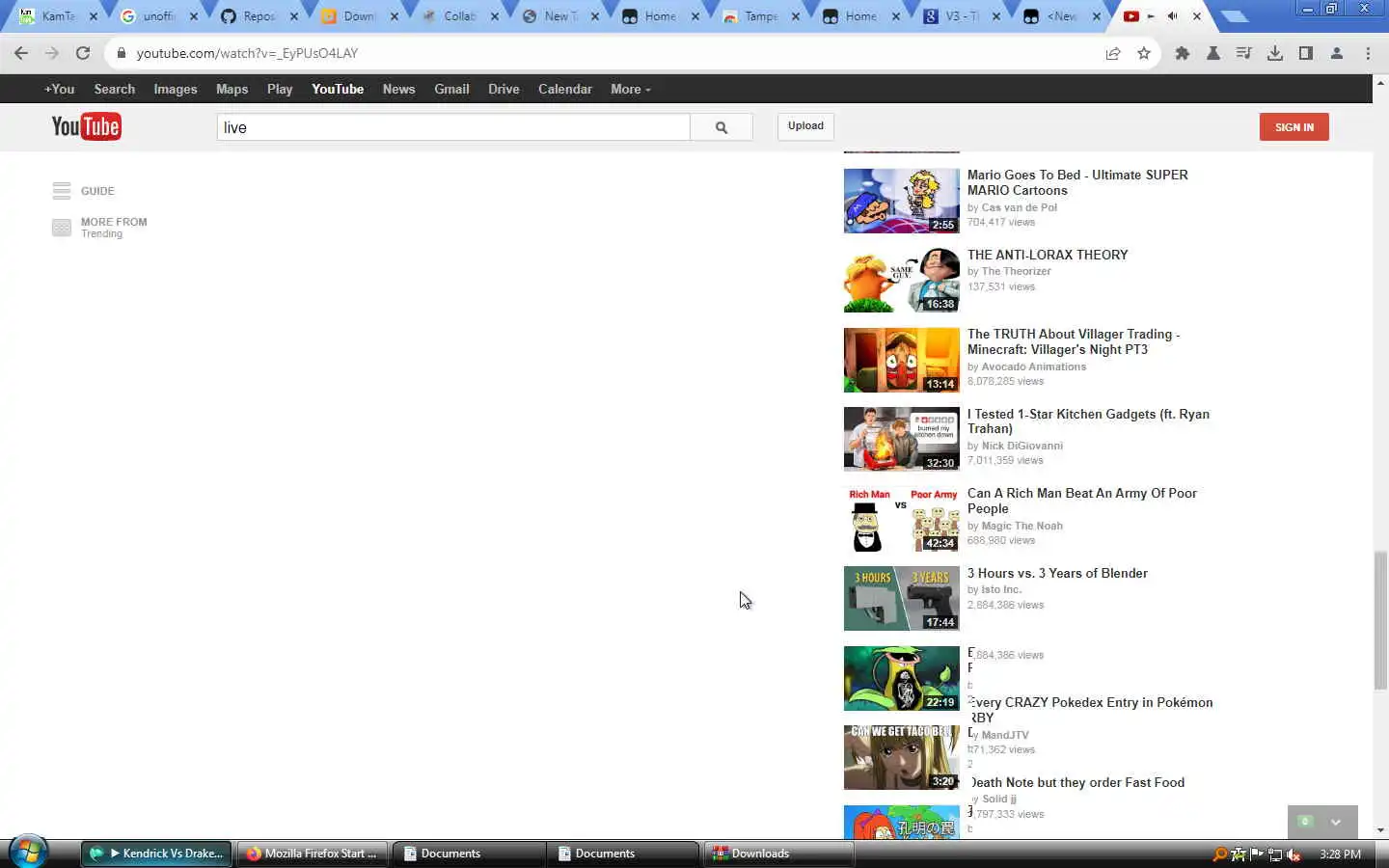This screenshot has height=868, width=1389.
Task: Click the YouTube logo
Action: click(86, 126)
